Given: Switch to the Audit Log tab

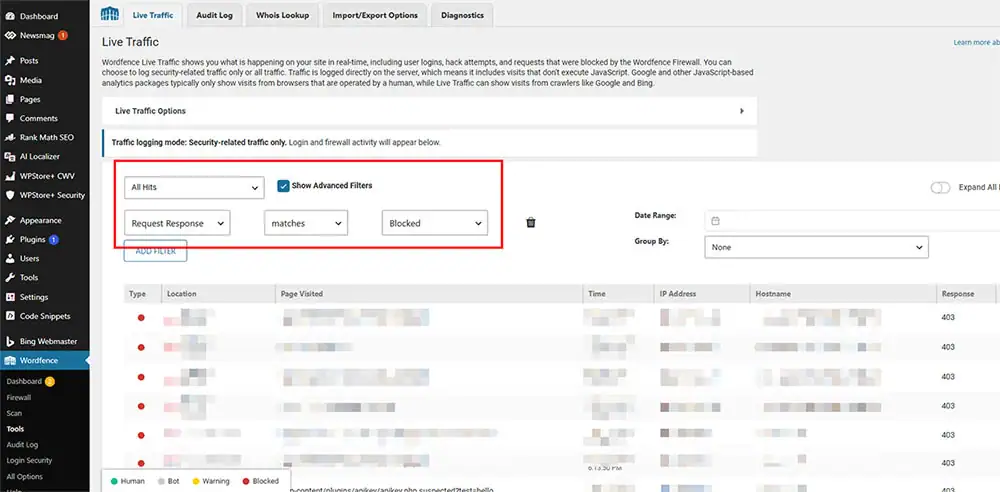Looking at the screenshot, I should click(x=214, y=15).
